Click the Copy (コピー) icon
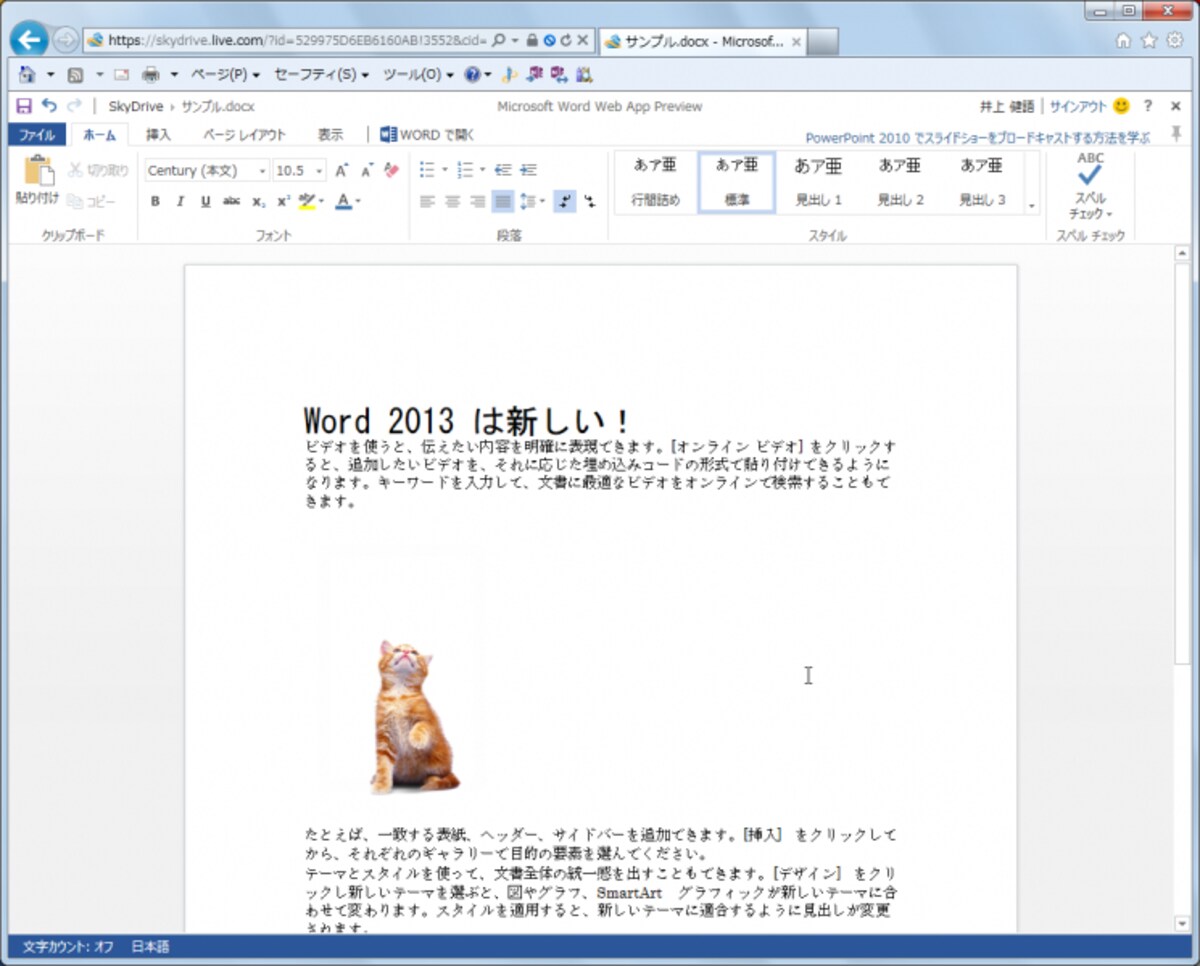Image resolution: width=1200 pixels, height=966 pixels. pos(75,201)
